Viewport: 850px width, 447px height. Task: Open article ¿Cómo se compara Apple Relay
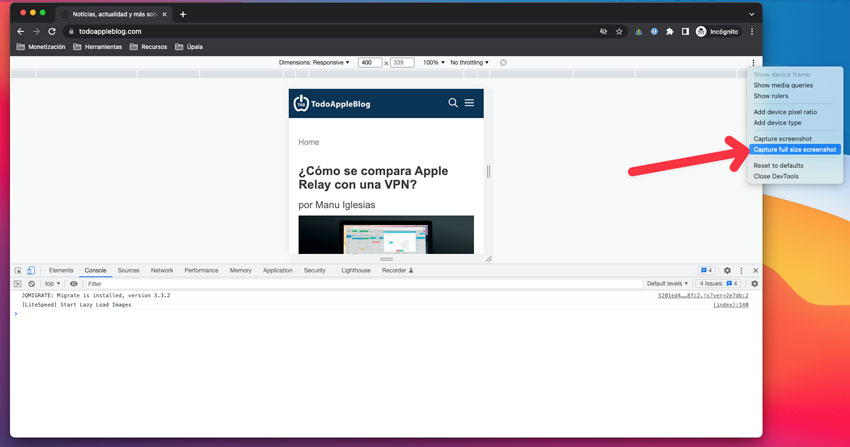tap(373, 178)
